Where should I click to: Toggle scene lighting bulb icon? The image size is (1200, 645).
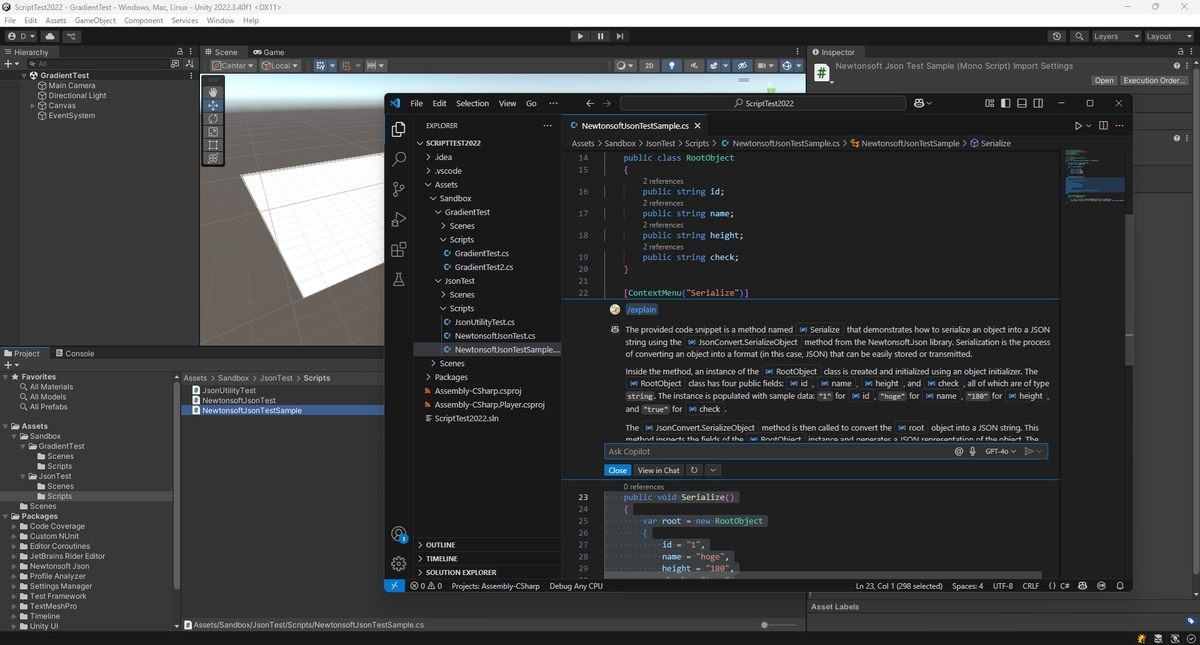(x=672, y=66)
